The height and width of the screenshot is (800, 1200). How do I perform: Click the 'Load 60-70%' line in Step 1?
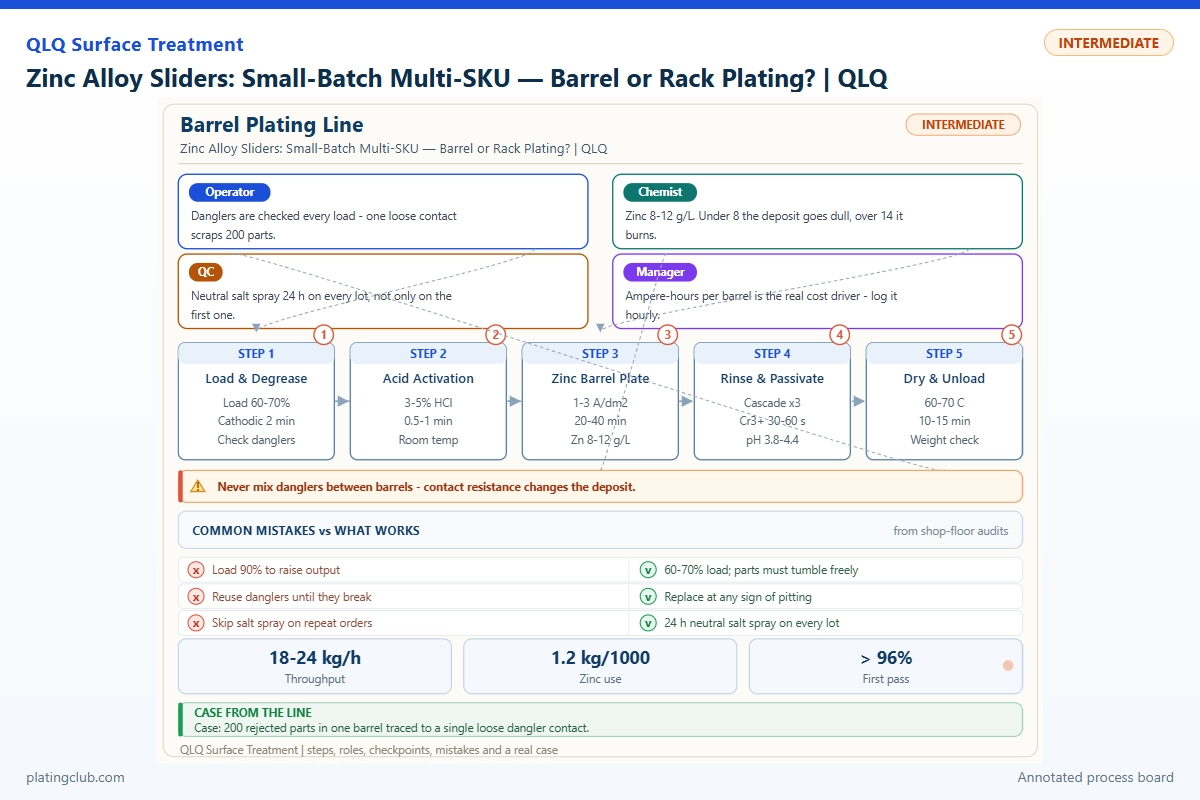coord(256,403)
